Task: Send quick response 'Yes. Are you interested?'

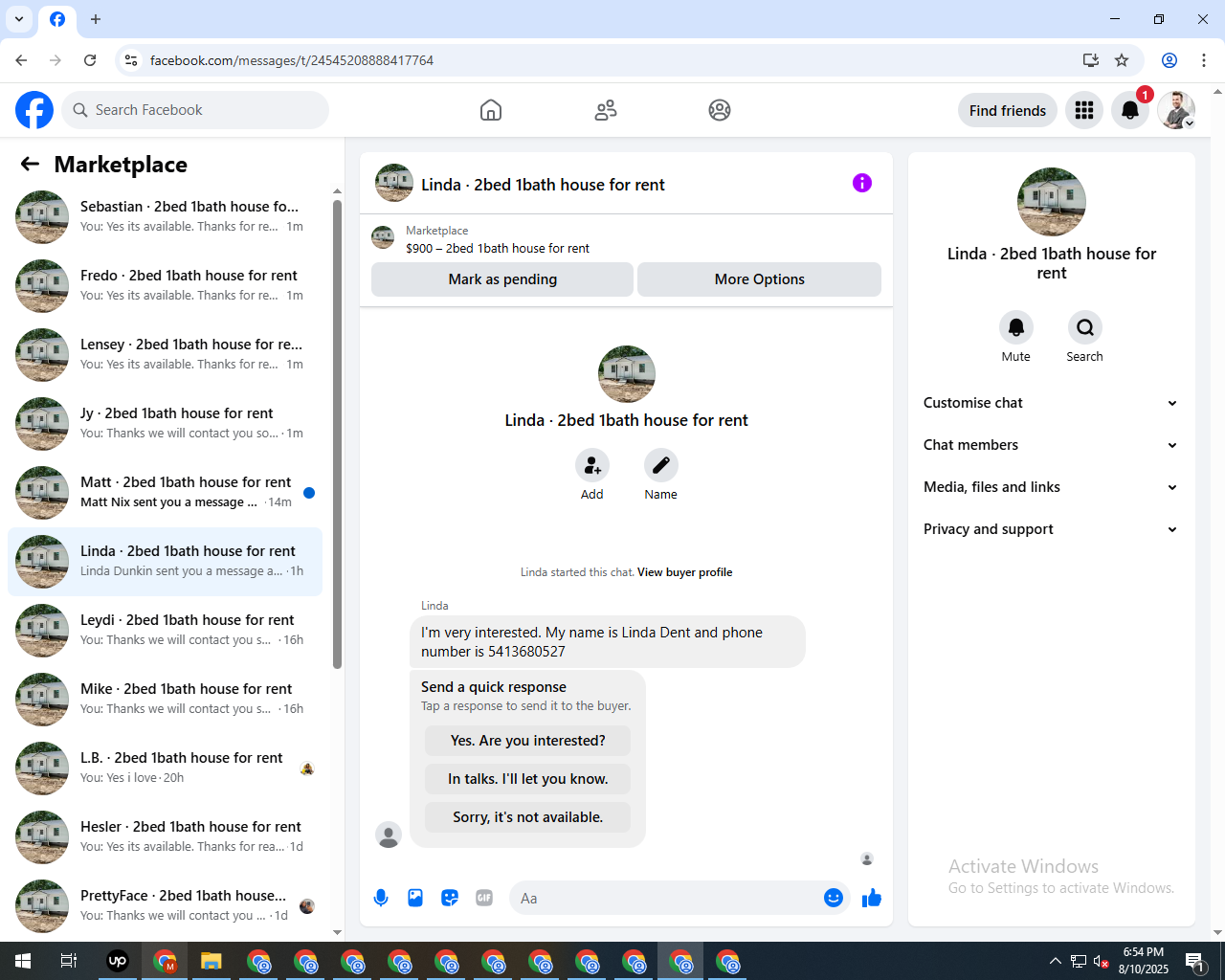Action: click(x=528, y=741)
